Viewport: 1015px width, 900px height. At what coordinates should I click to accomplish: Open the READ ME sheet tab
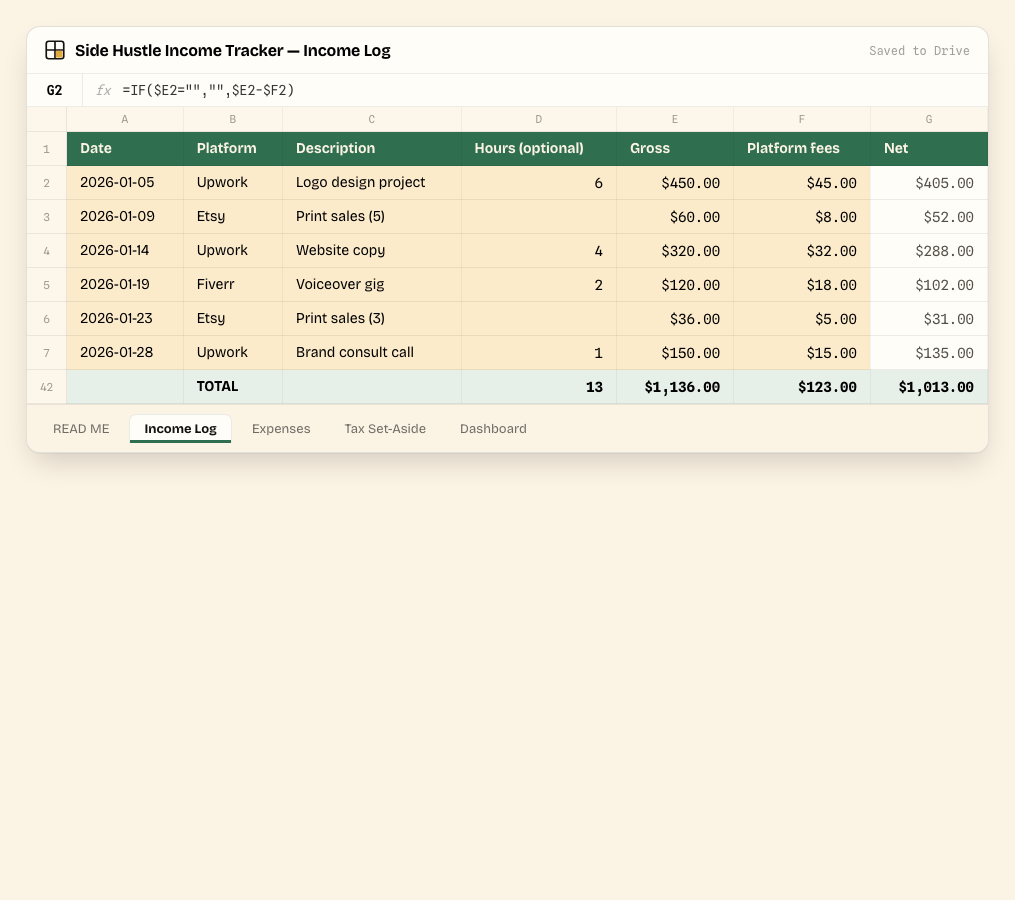81,429
